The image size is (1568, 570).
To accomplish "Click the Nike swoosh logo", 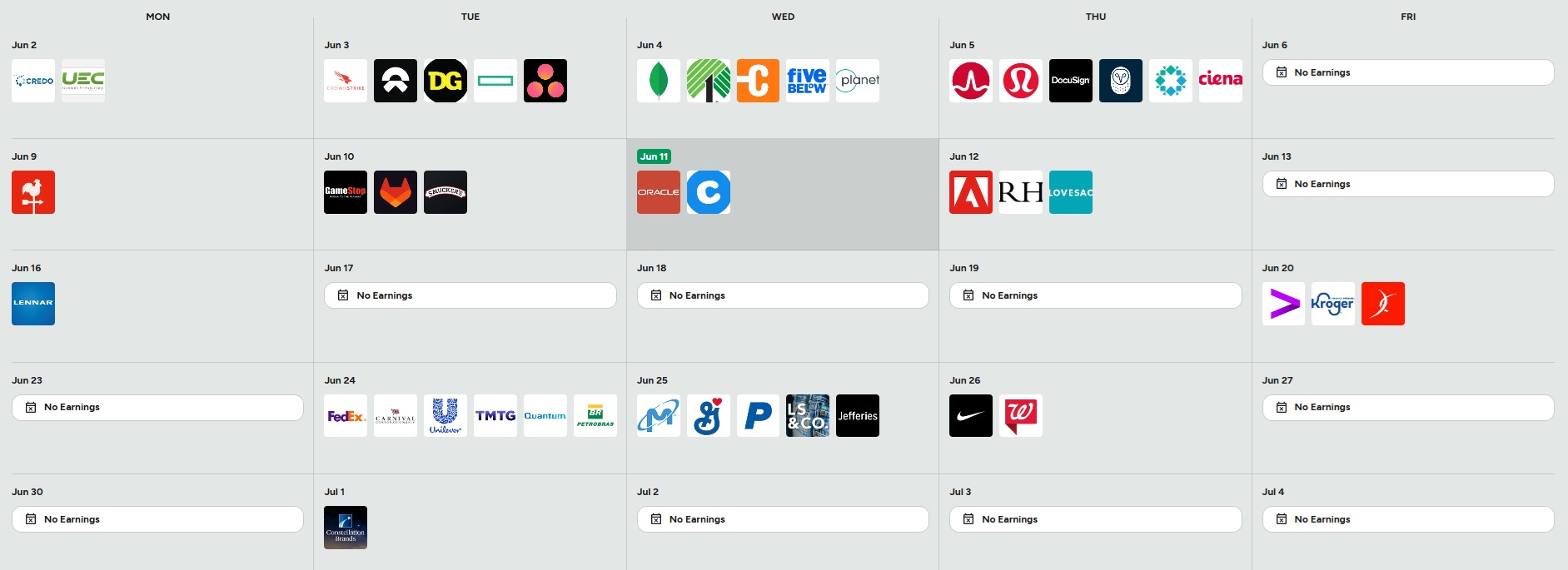I will tap(971, 416).
